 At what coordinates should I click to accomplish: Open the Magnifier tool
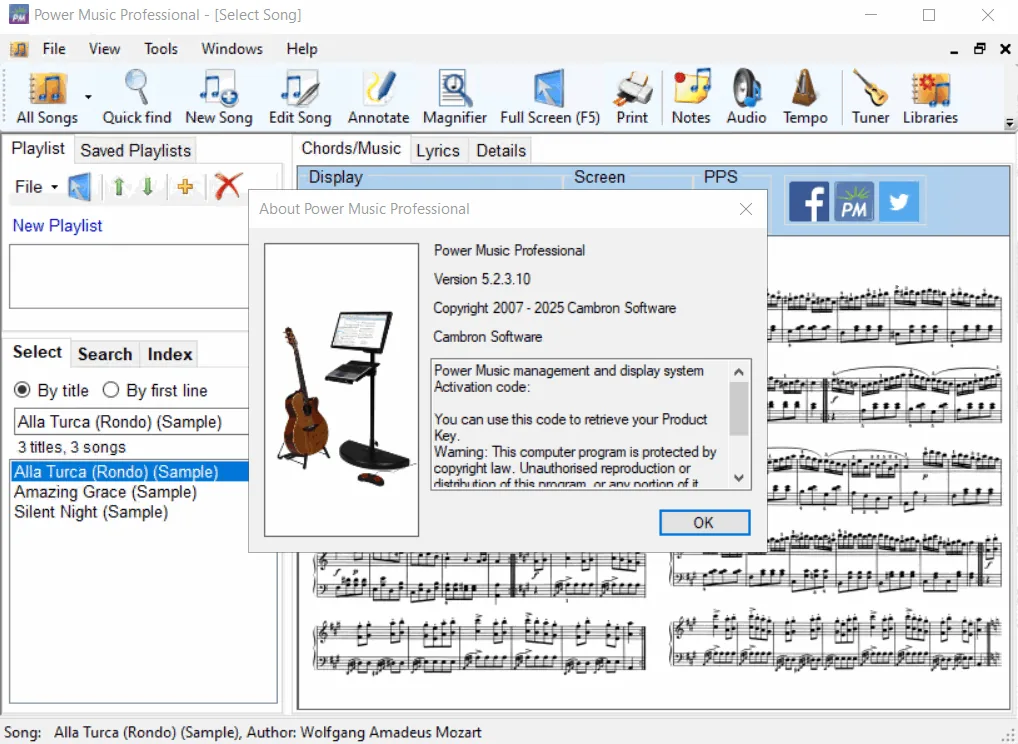tap(454, 97)
